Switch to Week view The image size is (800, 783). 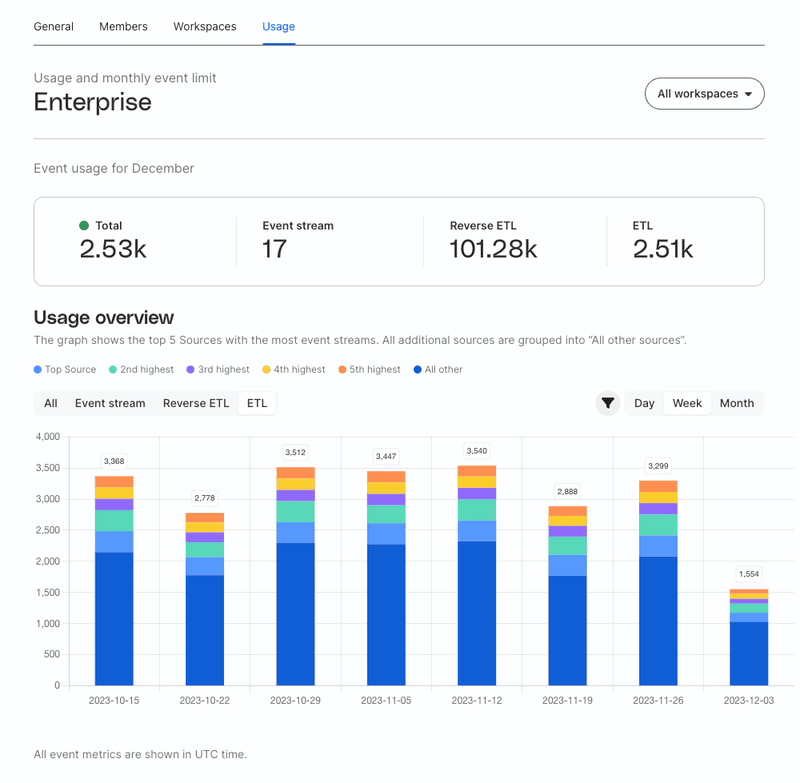(687, 403)
